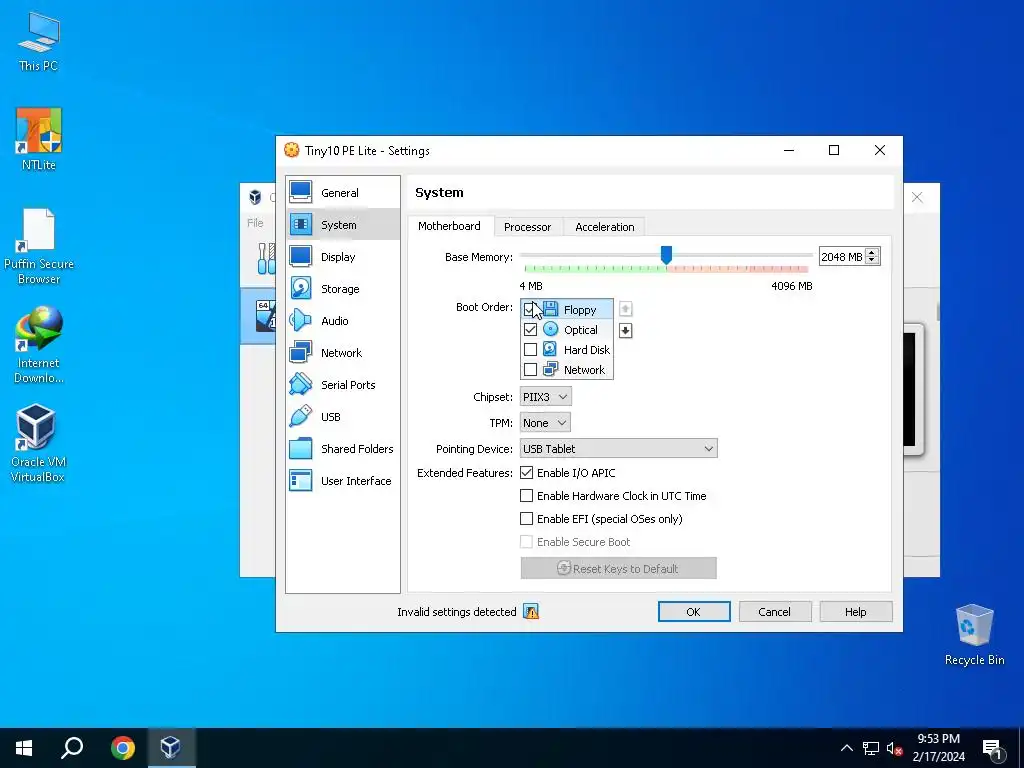Switch to the Motherboard tab
The height and width of the screenshot is (768, 1024).
coord(449,226)
